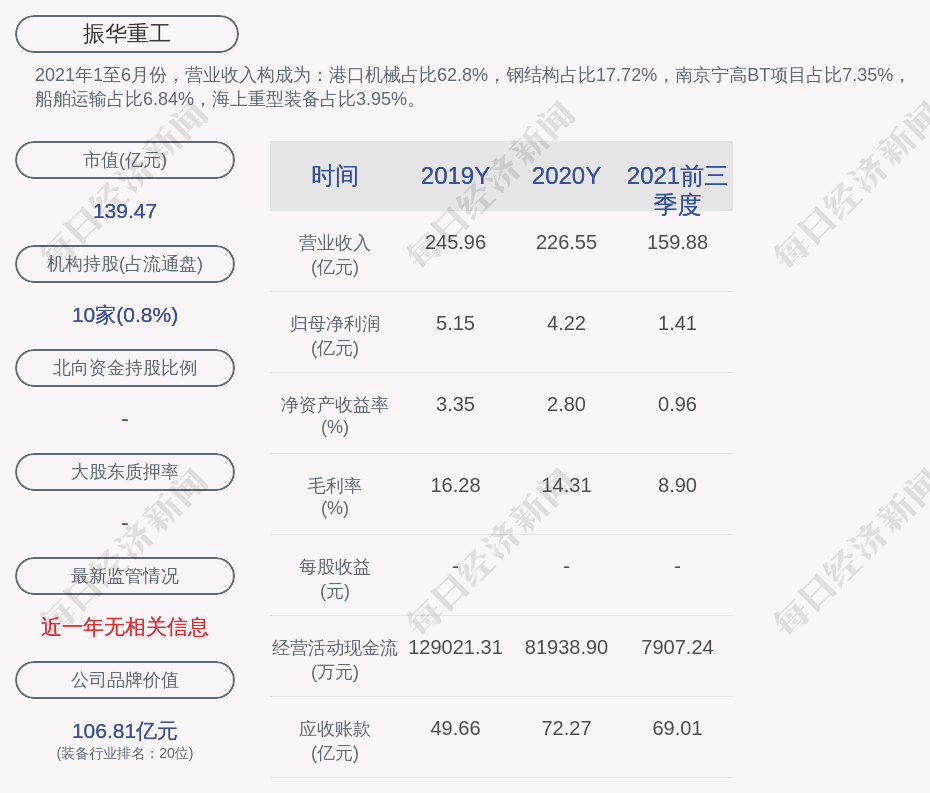Select cash flow value 7907.24

[x=677, y=647]
